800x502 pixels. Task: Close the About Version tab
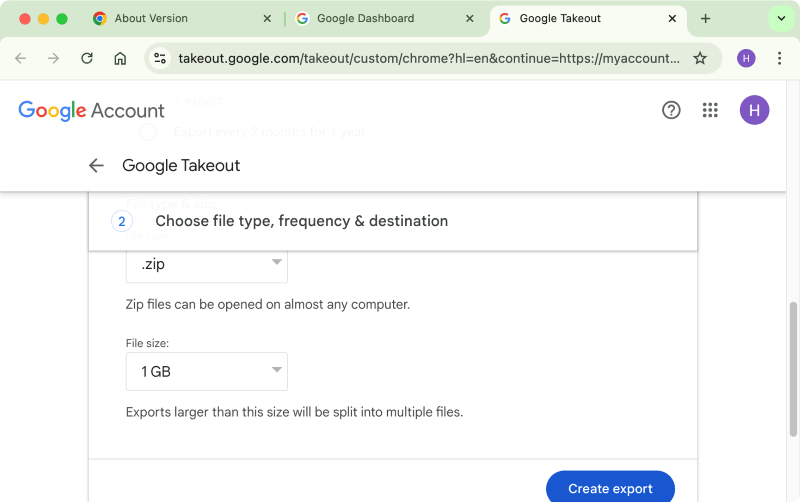coord(267,19)
